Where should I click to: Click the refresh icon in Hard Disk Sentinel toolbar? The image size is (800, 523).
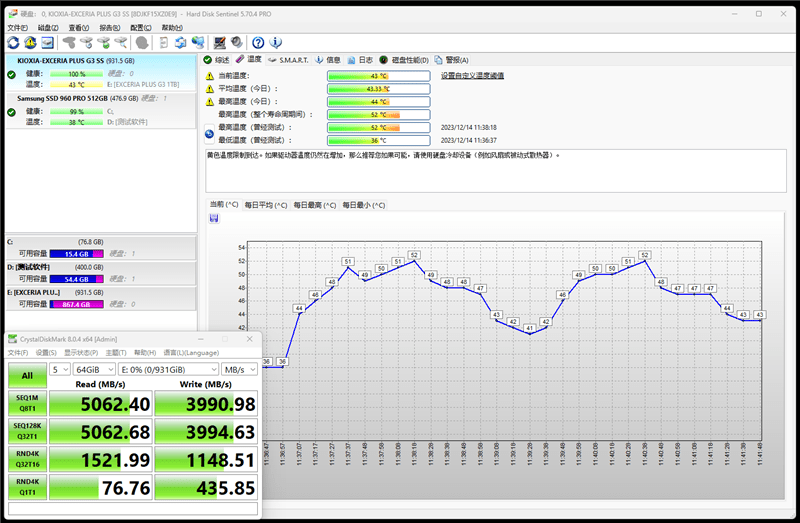tap(14, 43)
